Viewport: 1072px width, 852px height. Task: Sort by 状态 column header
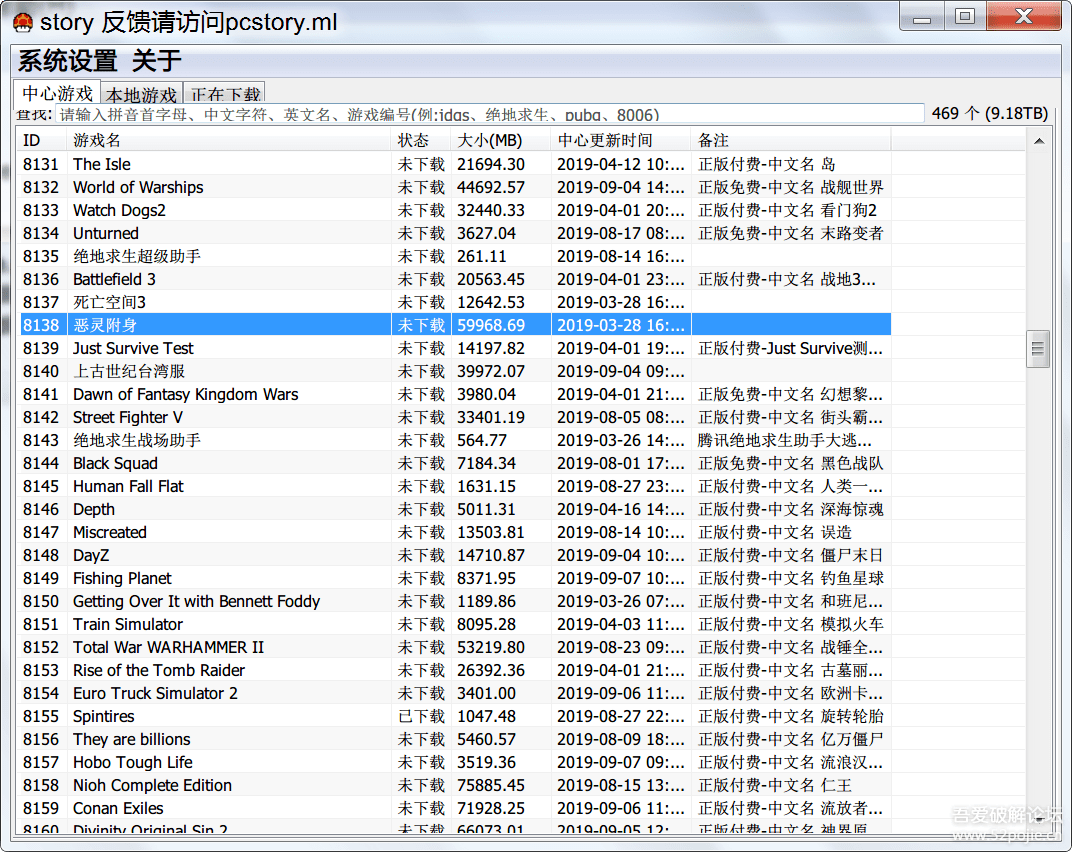(x=419, y=140)
